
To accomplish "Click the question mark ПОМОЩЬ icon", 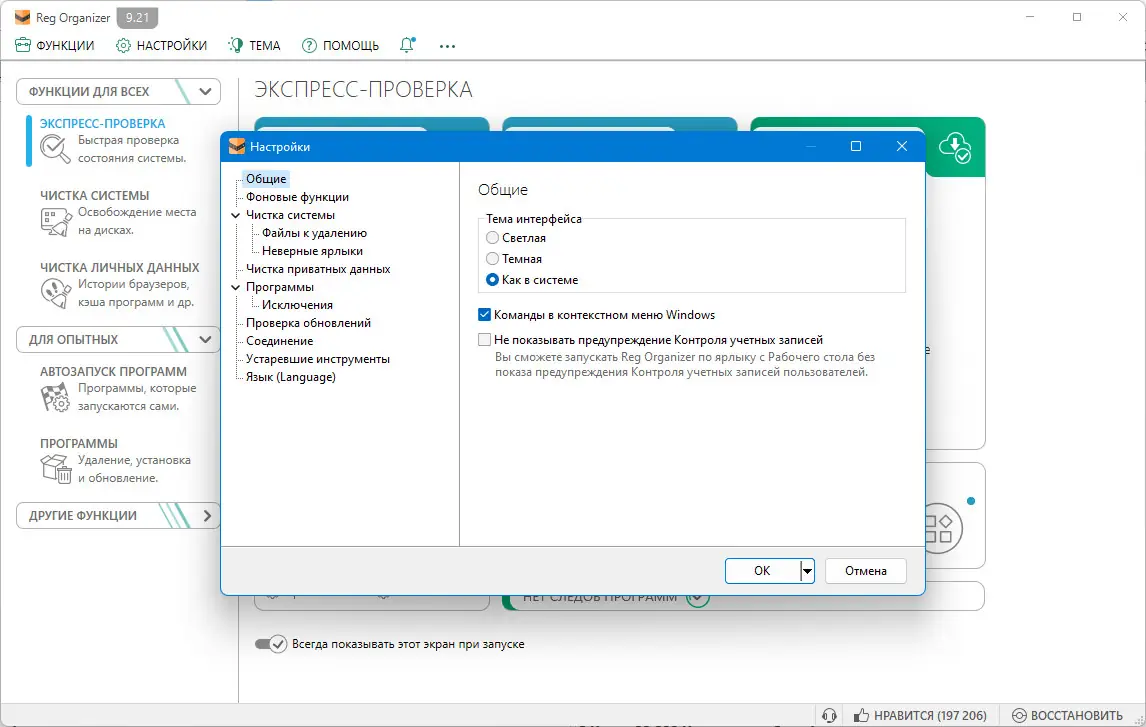I will 309,45.
